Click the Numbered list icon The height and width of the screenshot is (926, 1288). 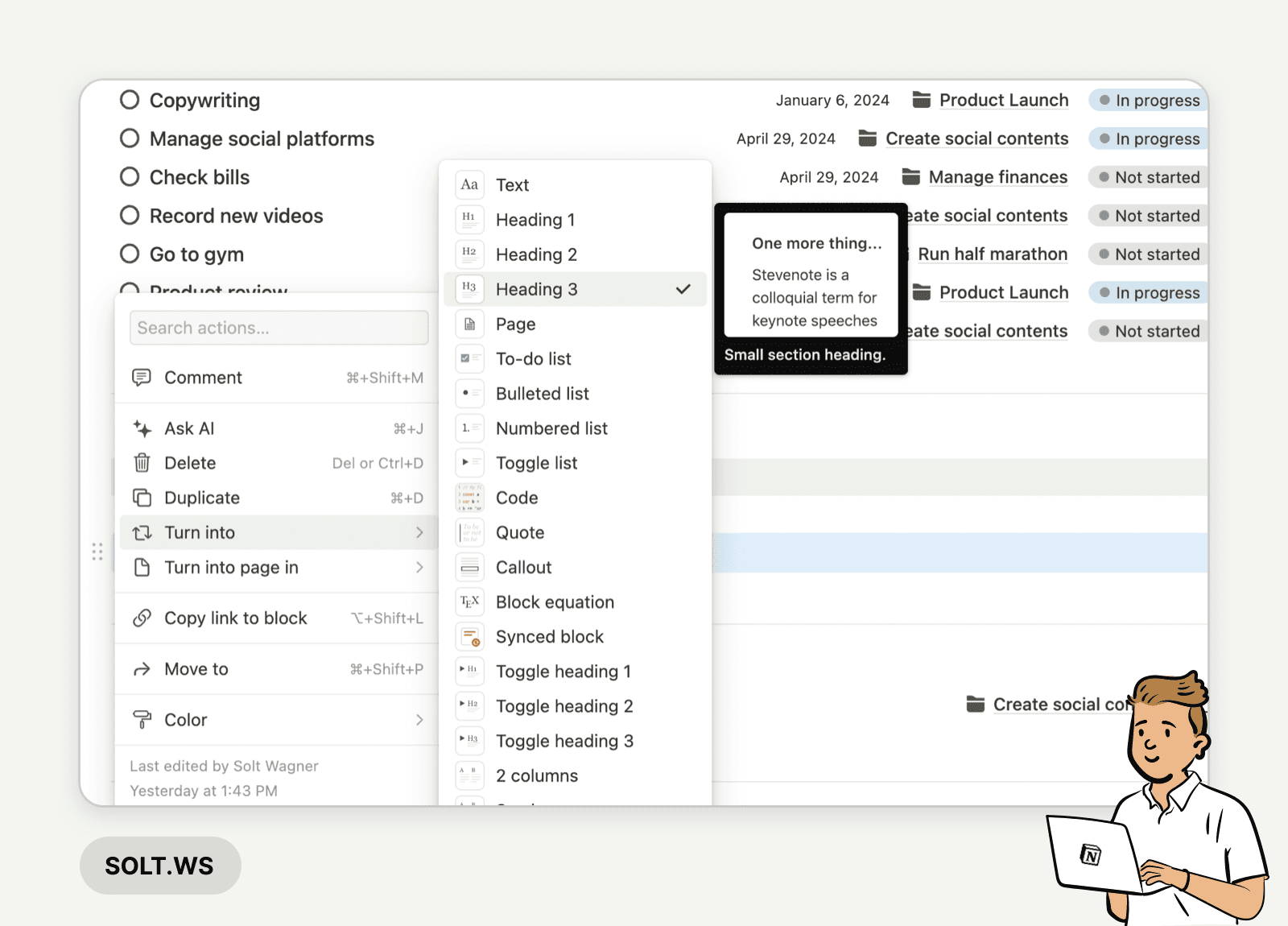coord(469,428)
